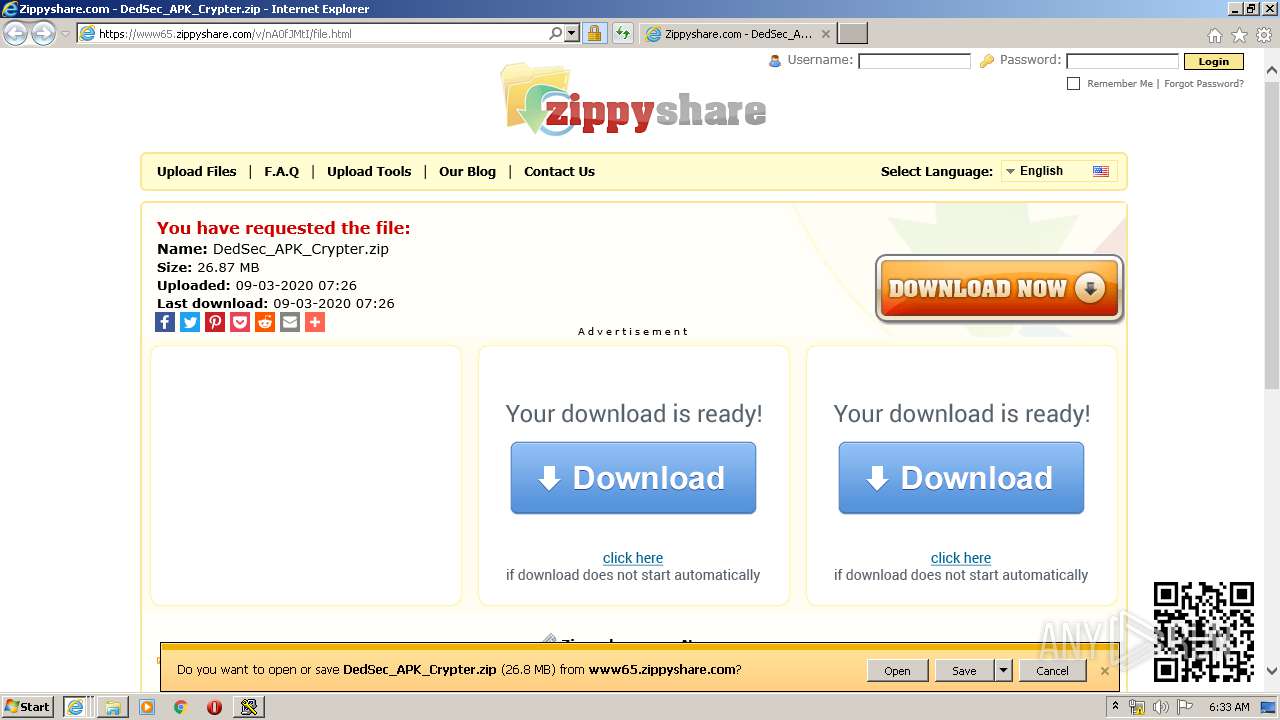Tick the Remember Me checkbox

tap(1074, 84)
